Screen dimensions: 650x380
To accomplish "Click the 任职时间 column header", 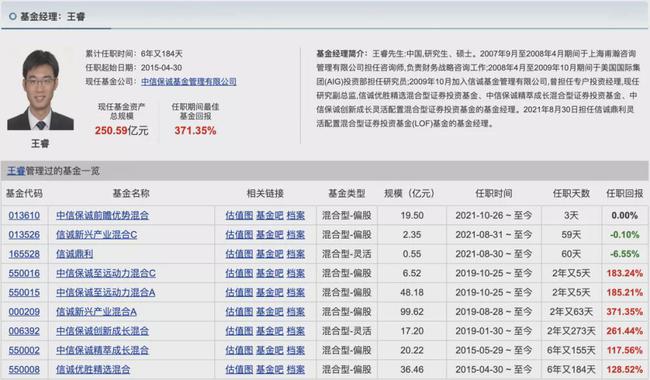I will (493, 194).
